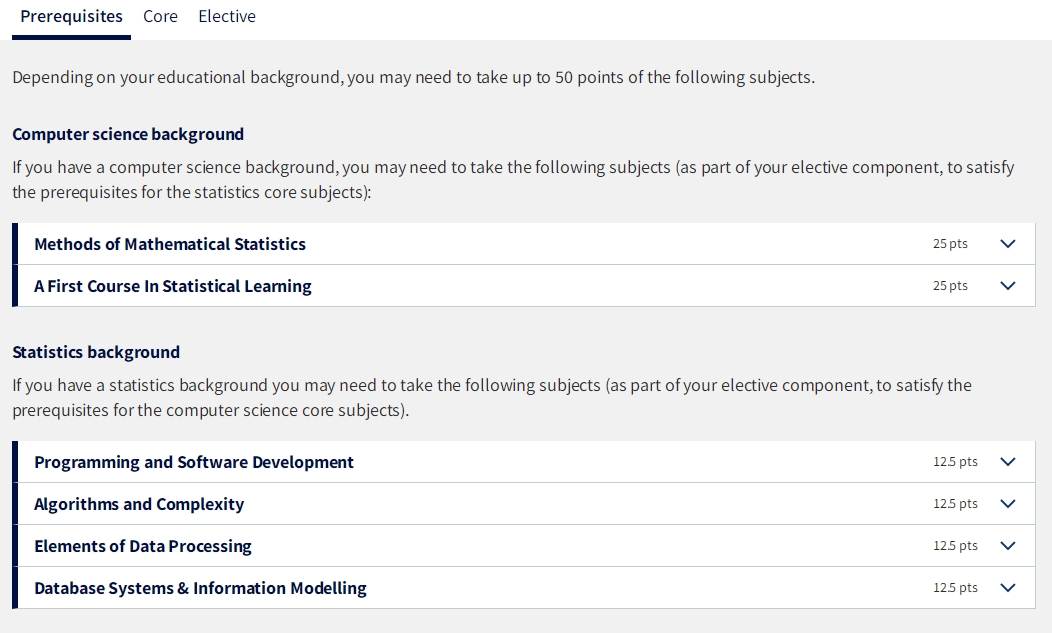This screenshot has width=1052, height=633.
Task: Open Elements of Data Processing title
Action: [x=143, y=546]
